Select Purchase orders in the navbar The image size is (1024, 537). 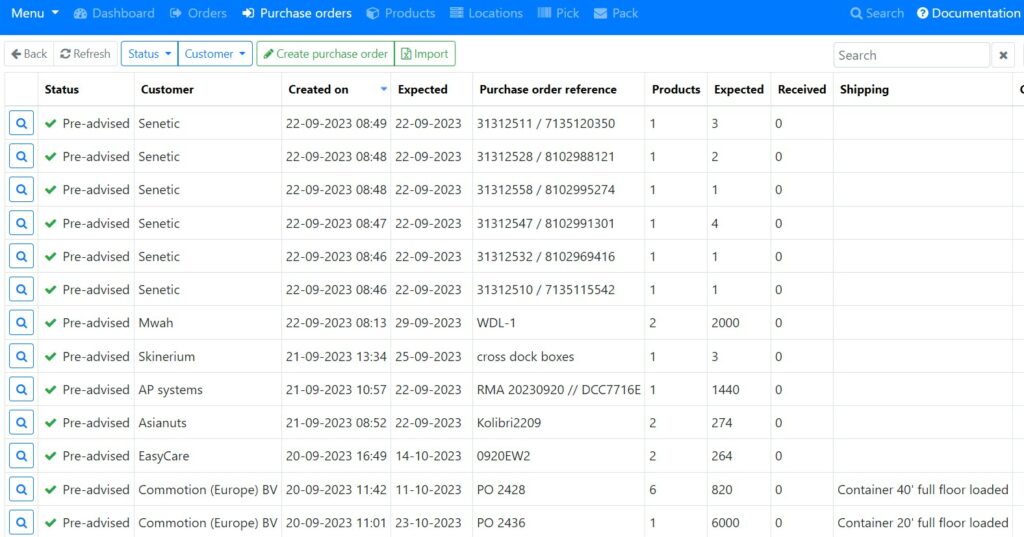point(297,13)
